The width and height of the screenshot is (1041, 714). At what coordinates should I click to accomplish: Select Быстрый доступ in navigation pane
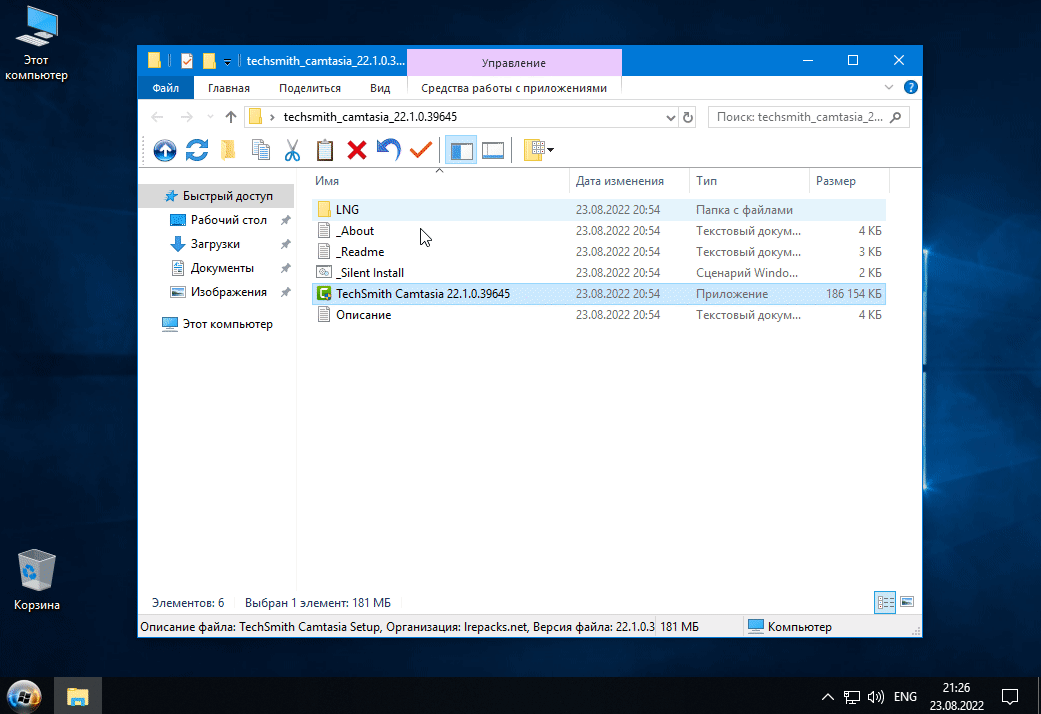pyautogui.click(x=218, y=196)
